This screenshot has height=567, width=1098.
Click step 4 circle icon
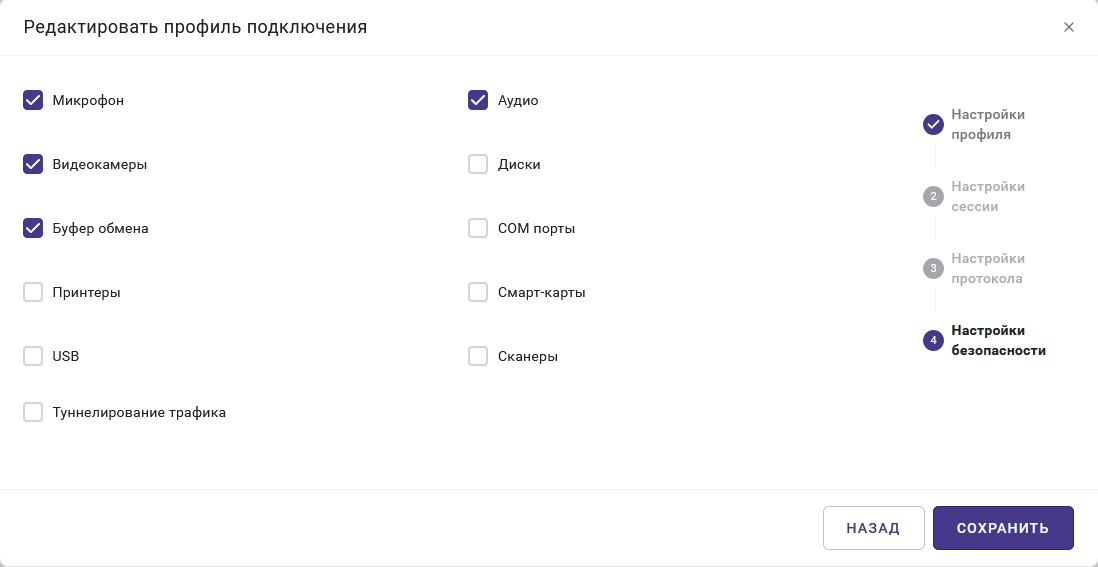933,340
